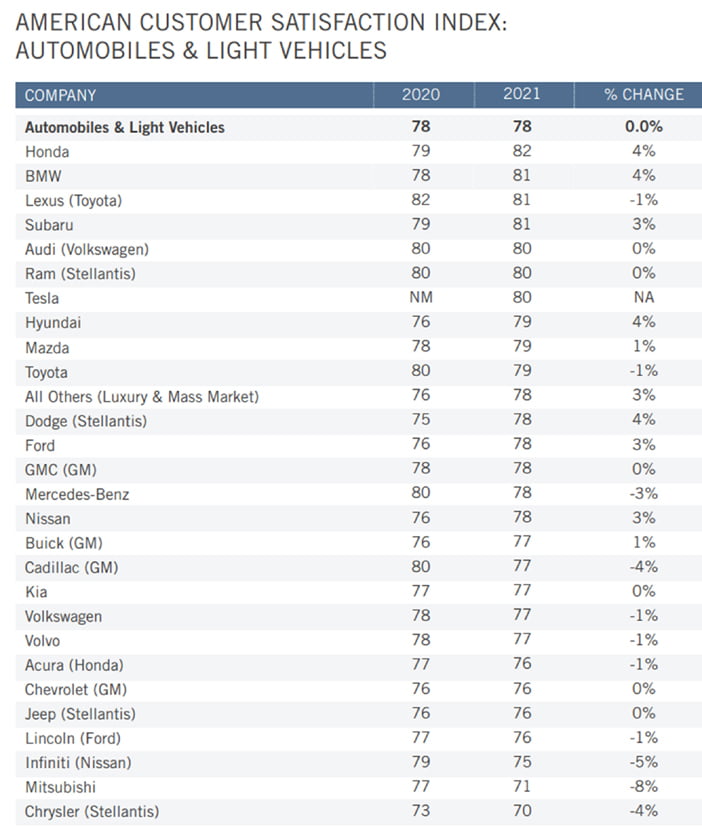
Task: Click the Infiniti (Nissan) entry
Action: (x=78, y=763)
